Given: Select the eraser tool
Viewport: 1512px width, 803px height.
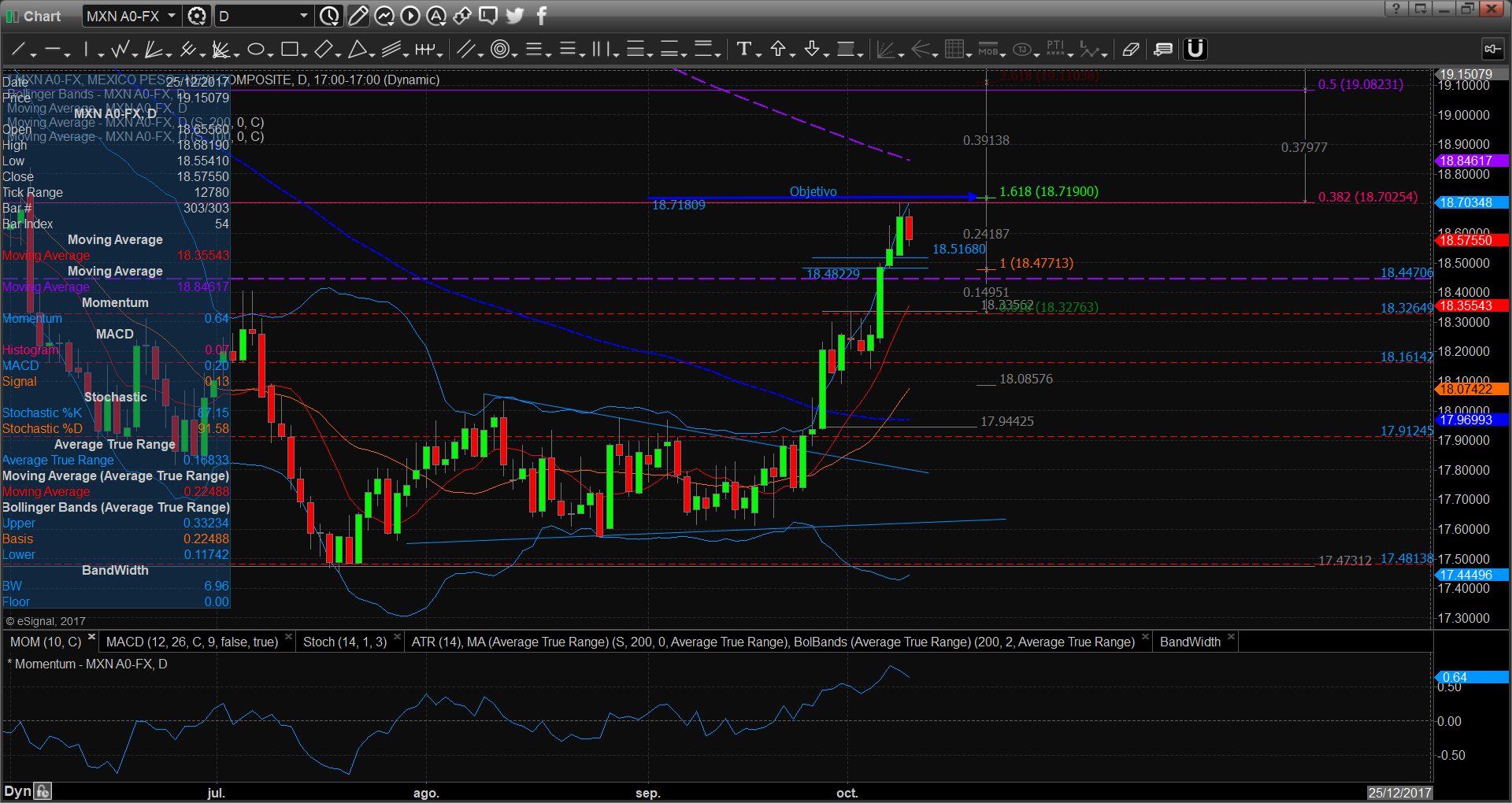Looking at the screenshot, I should click(1131, 50).
